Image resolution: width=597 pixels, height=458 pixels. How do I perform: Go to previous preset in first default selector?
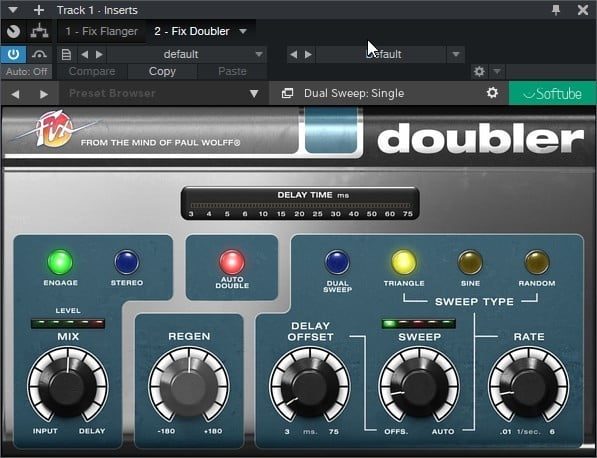tap(85, 54)
